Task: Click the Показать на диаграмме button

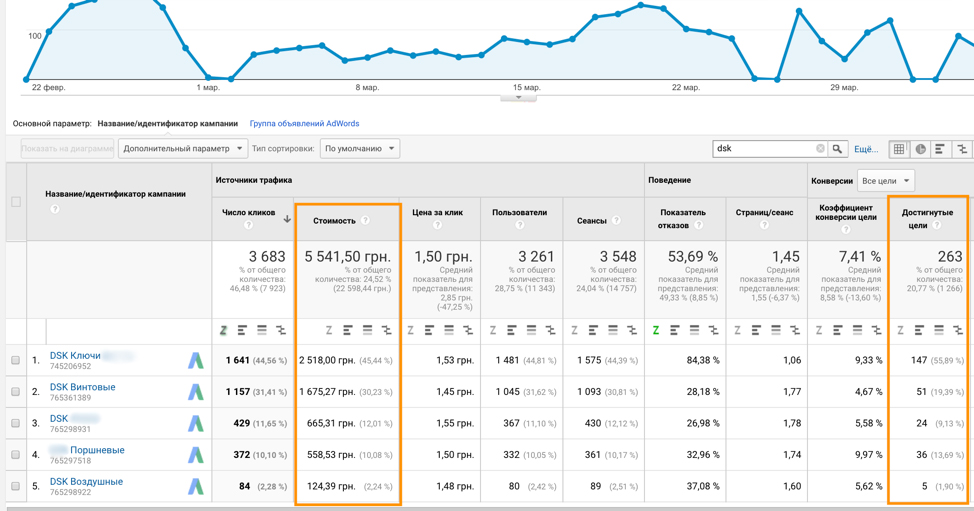Action: click(67, 149)
